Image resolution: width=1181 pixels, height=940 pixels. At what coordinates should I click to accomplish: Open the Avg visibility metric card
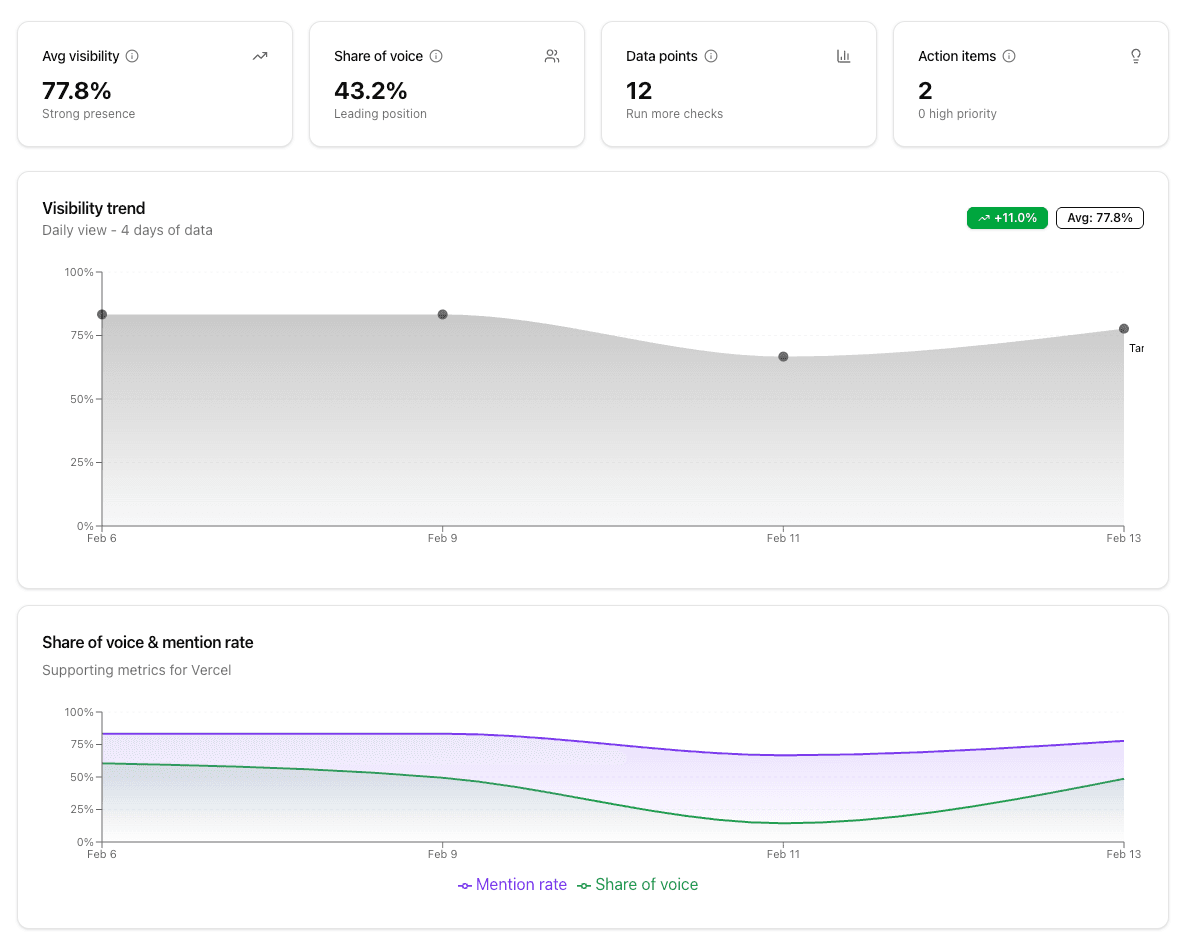(x=154, y=84)
